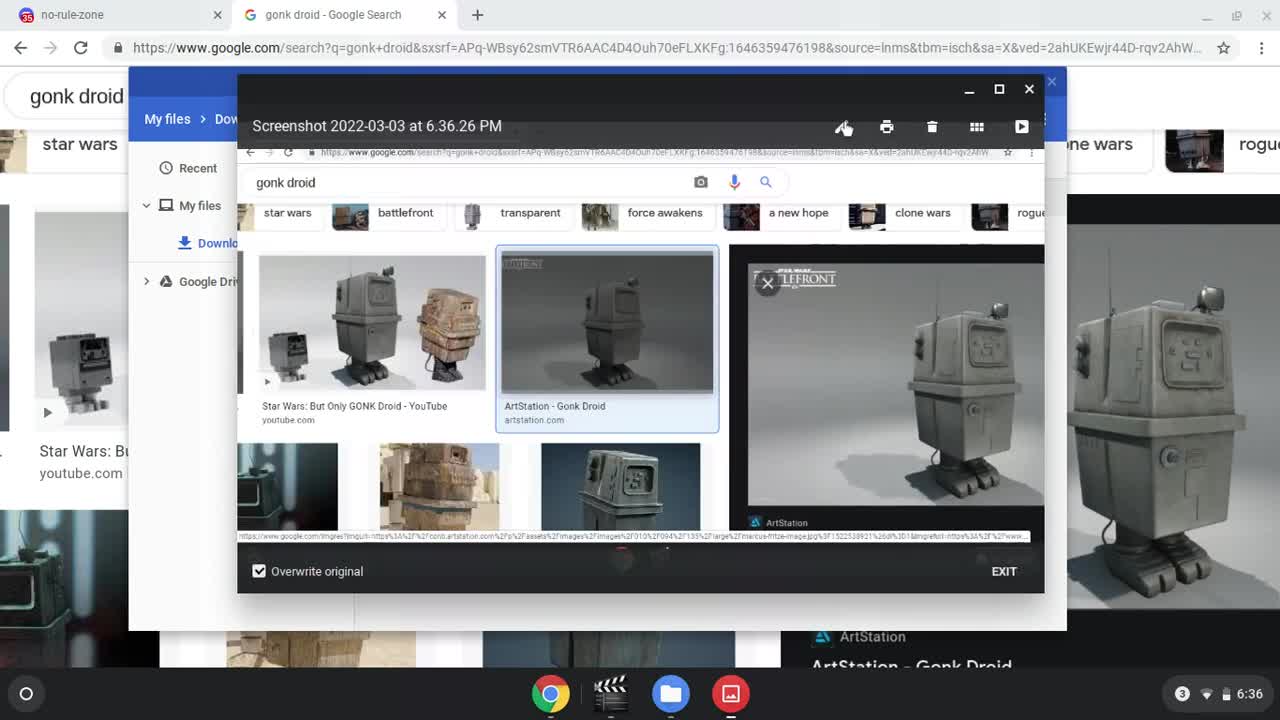
Task: Open large gonk droid preview image on page
Action: (1173, 416)
